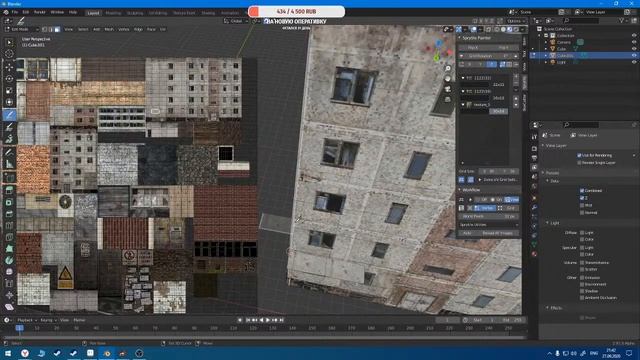Viewport: 640px width, 360px height.
Task: Open the Edit Mode dropdown
Action: click(21, 29)
